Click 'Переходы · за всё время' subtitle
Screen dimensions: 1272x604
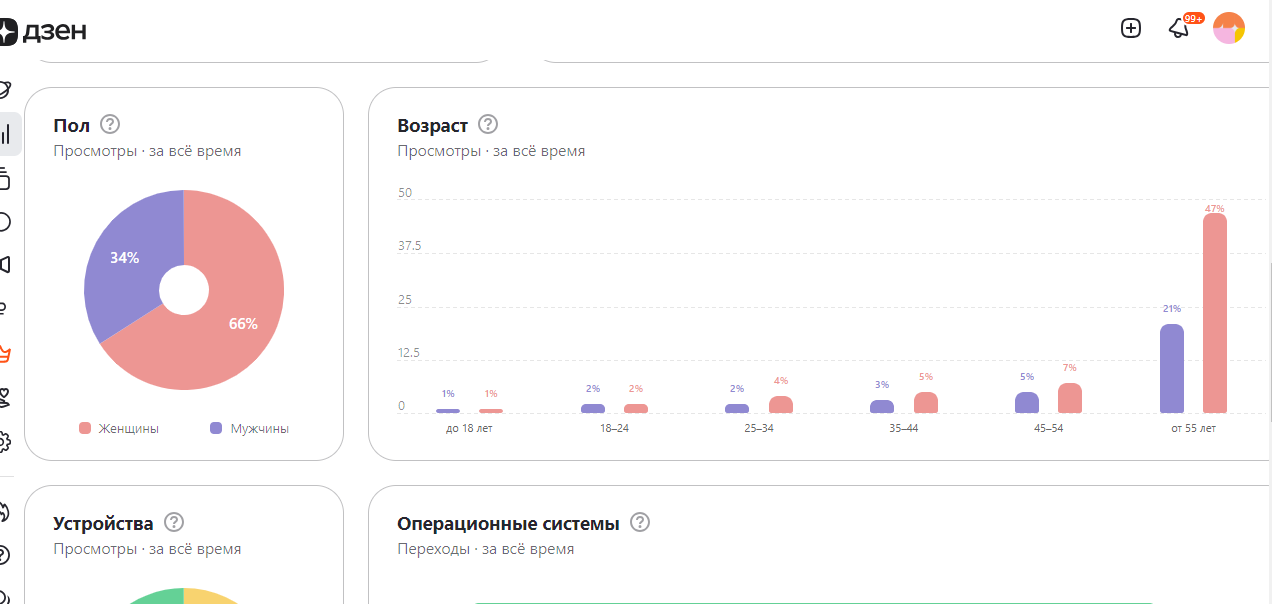click(x=485, y=549)
